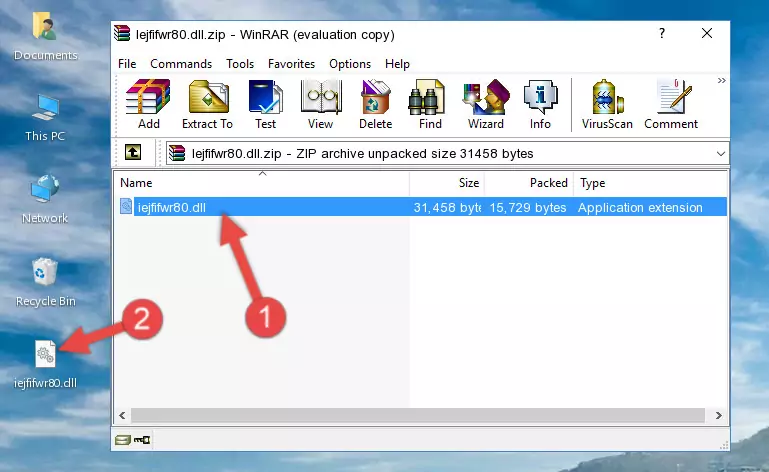Sort by the Size column header
This screenshot has height=472, width=769.
pyautogui.click(x=447, y=183)
